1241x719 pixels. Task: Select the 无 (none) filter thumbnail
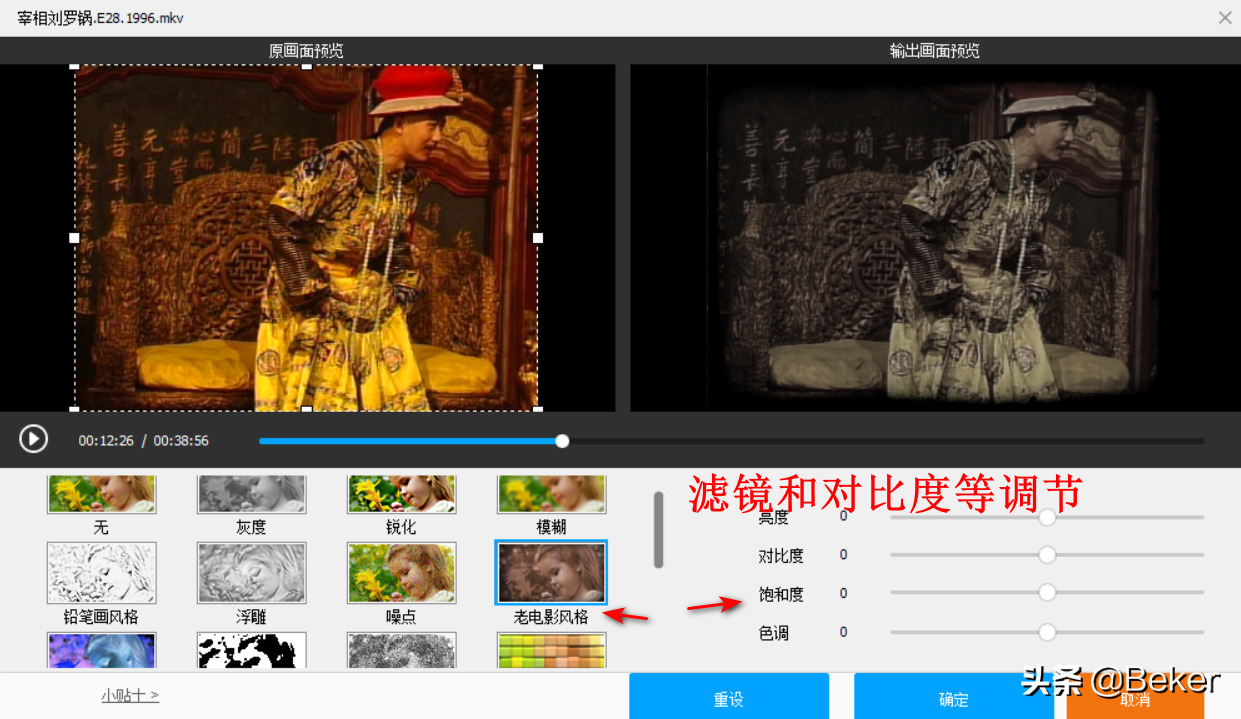point(101,494)
